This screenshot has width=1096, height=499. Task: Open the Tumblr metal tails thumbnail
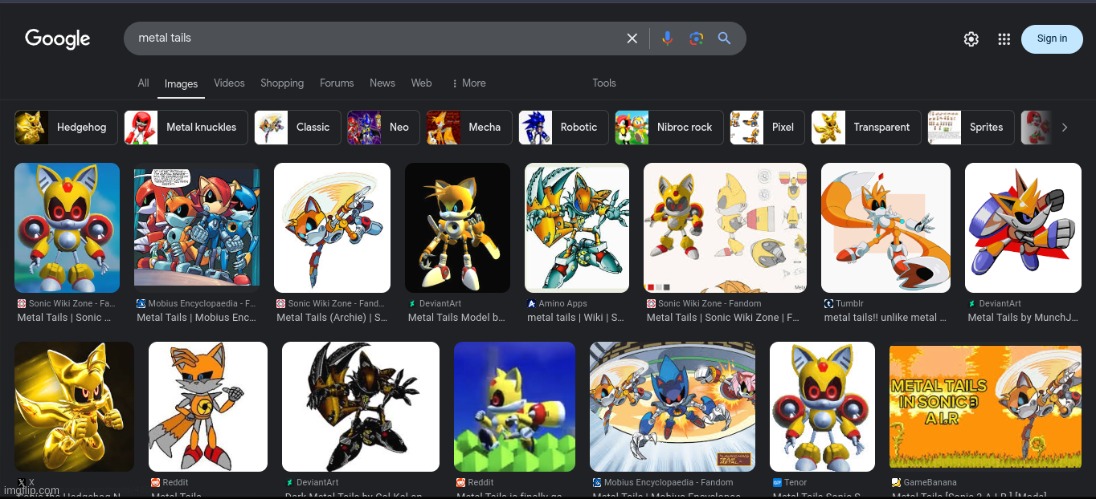[x=886, y=228]
